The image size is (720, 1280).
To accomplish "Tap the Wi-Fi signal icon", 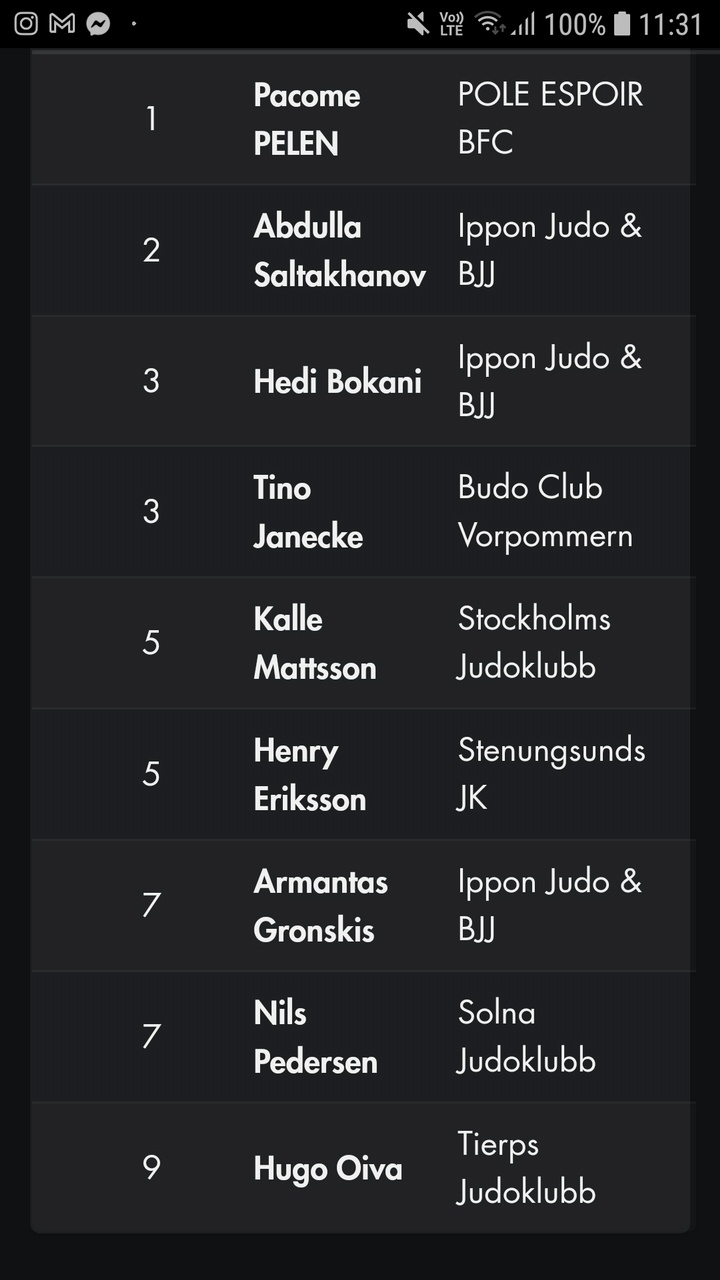I will (x=490, y=24).
